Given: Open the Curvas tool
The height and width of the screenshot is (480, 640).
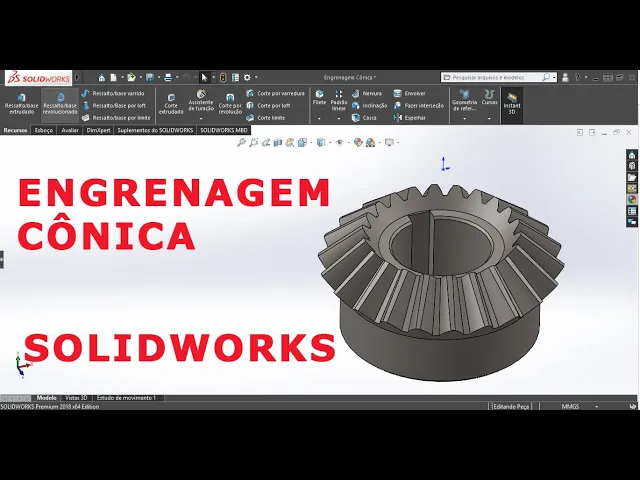Looking at the screenshot, I should click(x=489, y=98).
